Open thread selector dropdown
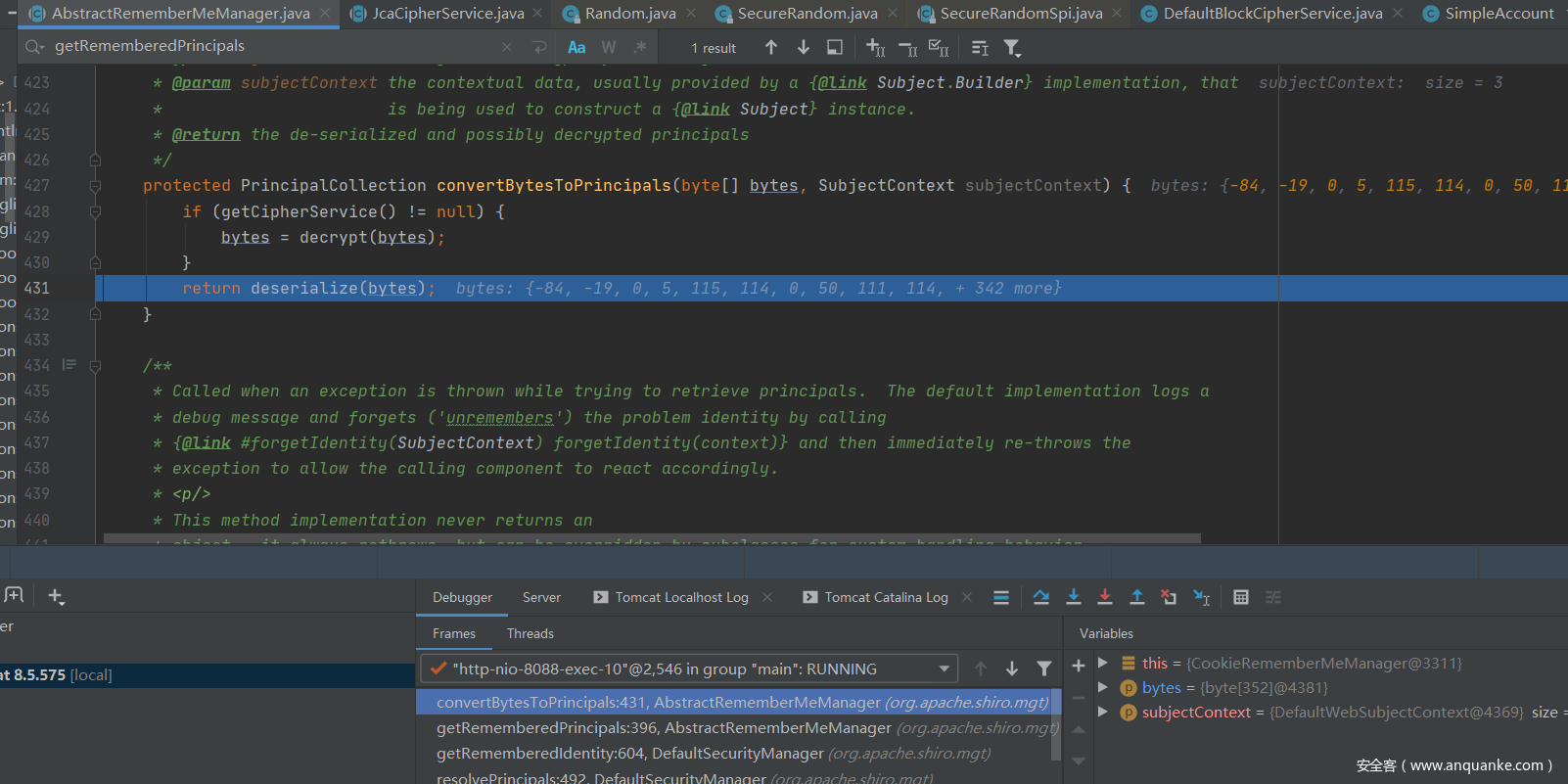Screen dimensions: 1568x784 point(944,669)
